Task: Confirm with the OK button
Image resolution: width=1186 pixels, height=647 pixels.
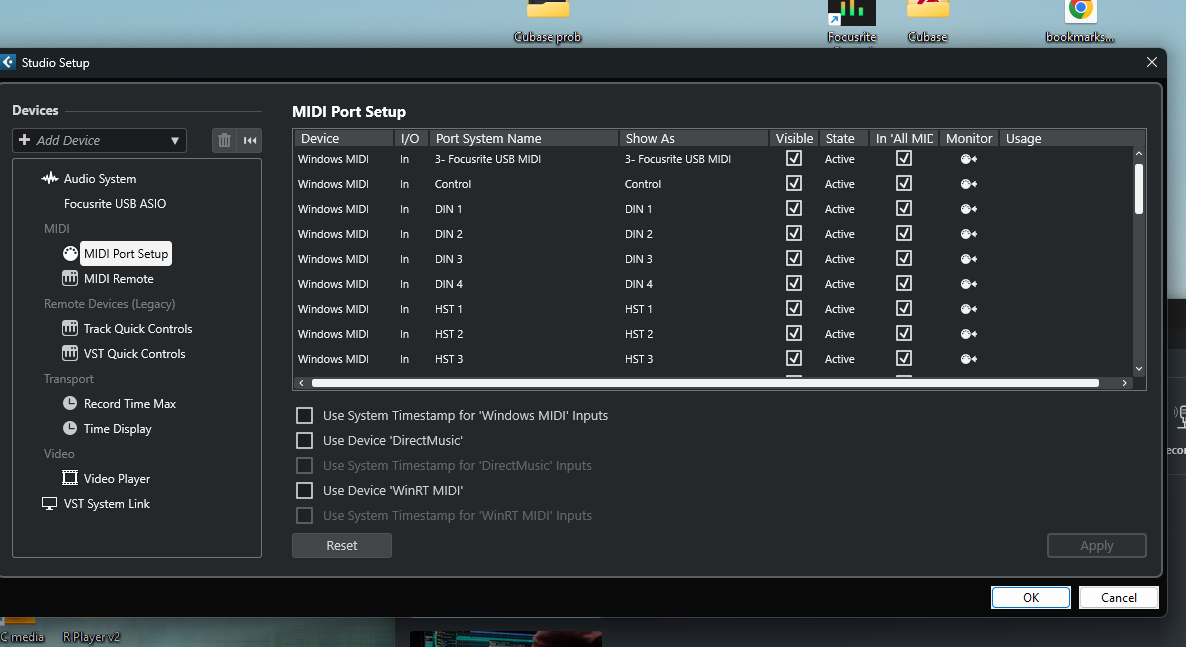Action: [1031, 597]
